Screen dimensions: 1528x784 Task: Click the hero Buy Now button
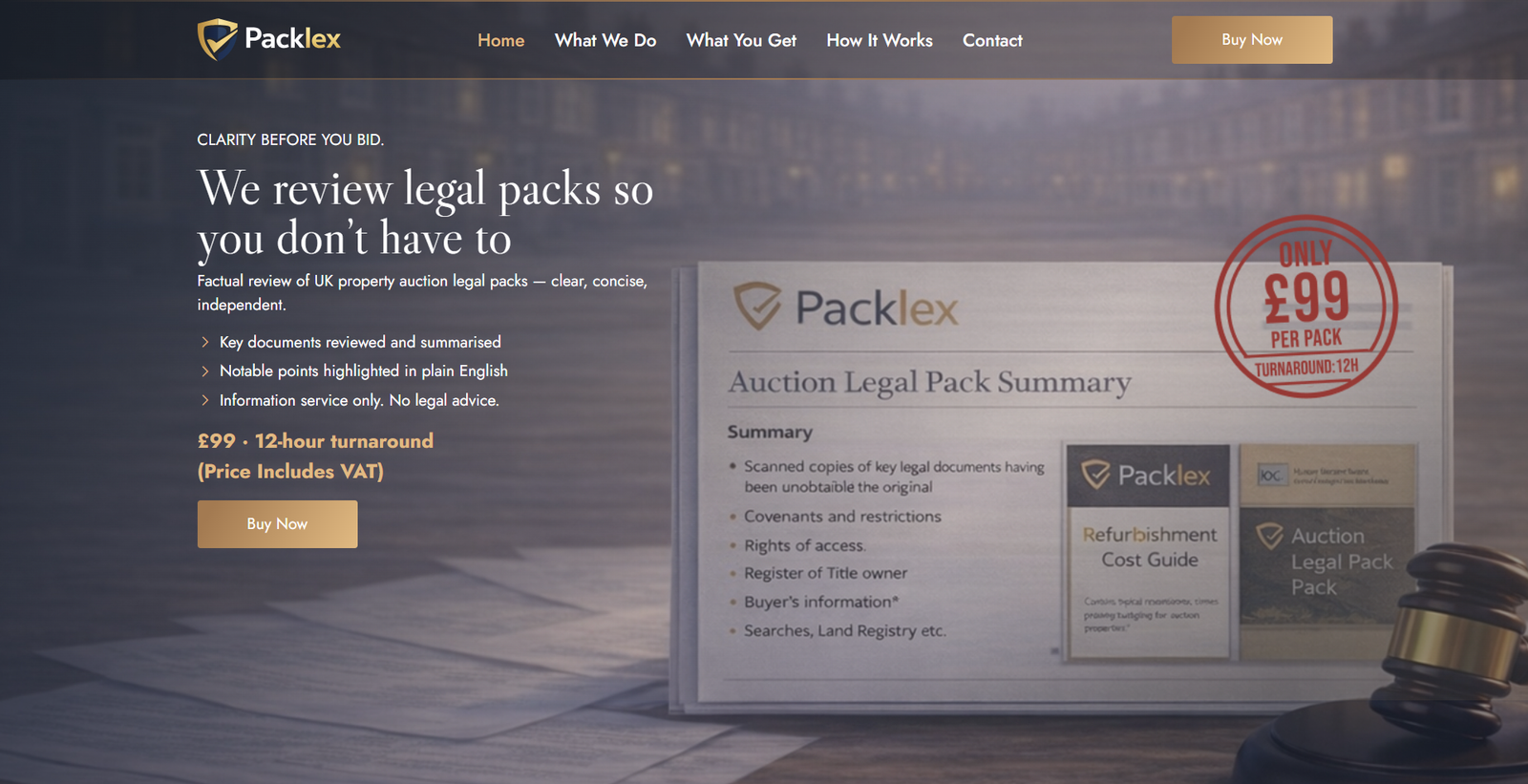[278, 524]
